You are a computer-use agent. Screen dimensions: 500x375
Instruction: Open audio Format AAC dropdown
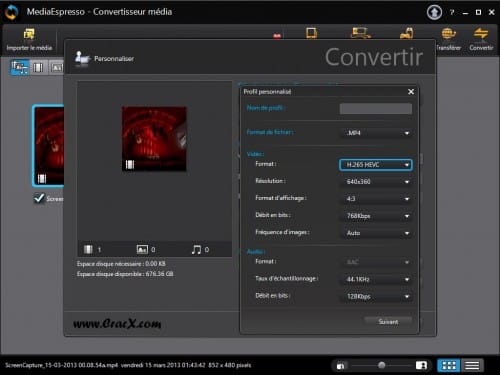pos(376,262)
